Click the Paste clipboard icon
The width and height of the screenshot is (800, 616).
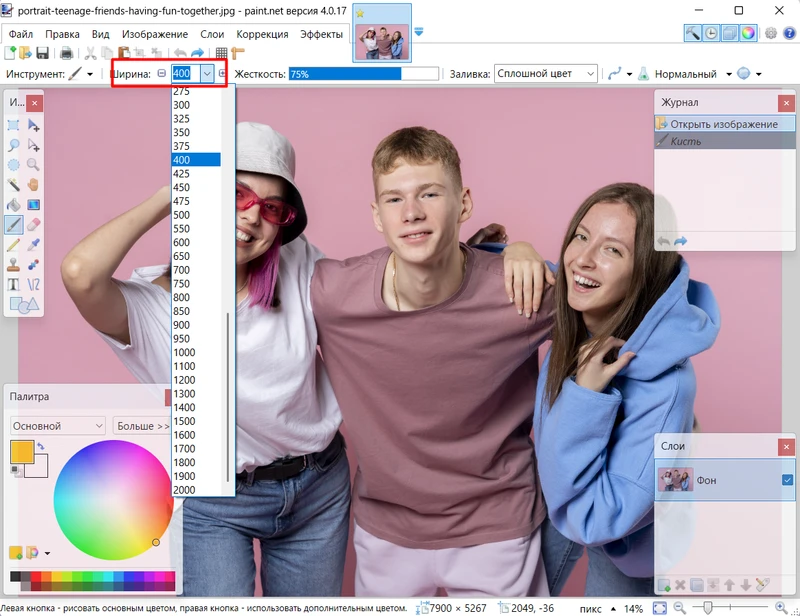click(x=123, y=53)
